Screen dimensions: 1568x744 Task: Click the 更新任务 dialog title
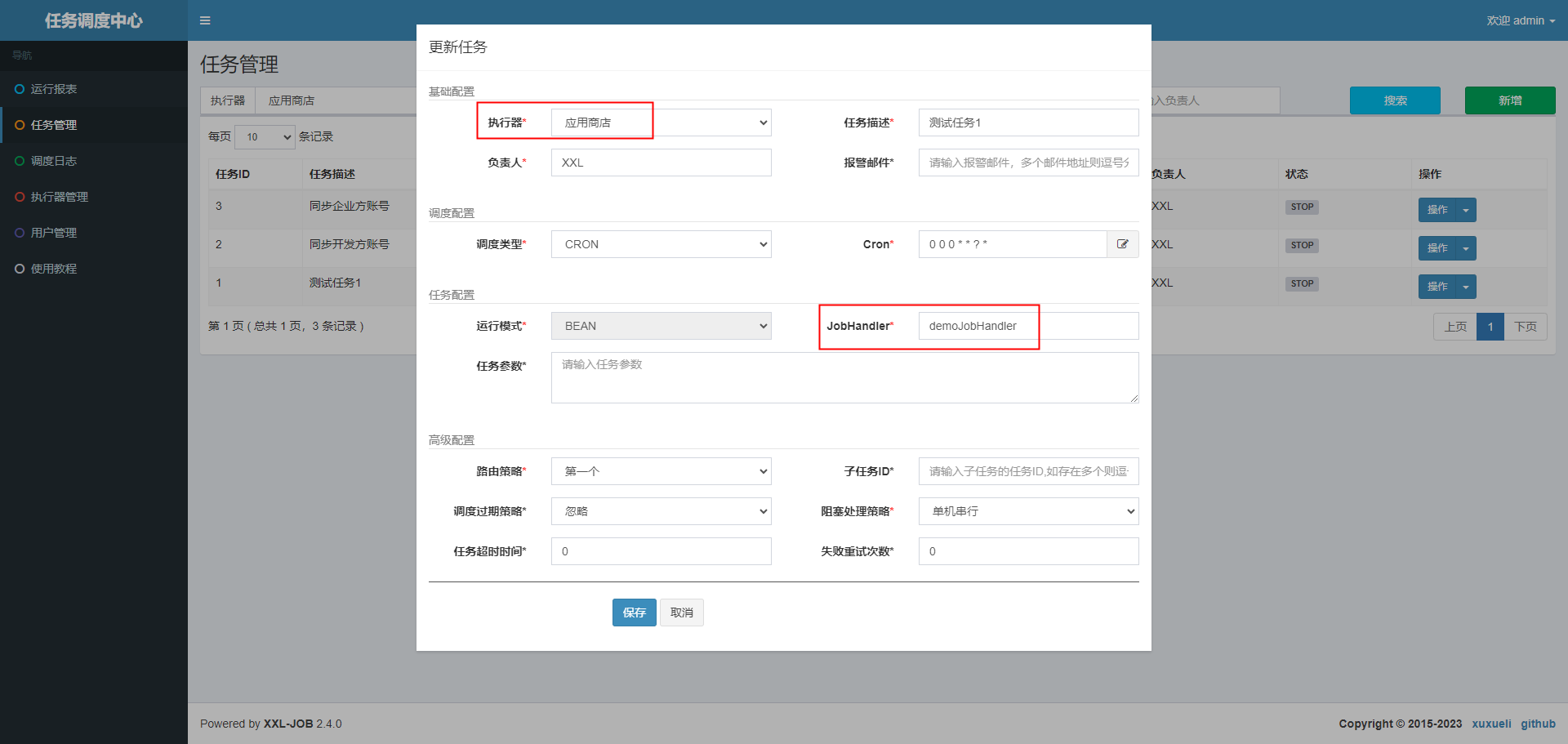458,47
